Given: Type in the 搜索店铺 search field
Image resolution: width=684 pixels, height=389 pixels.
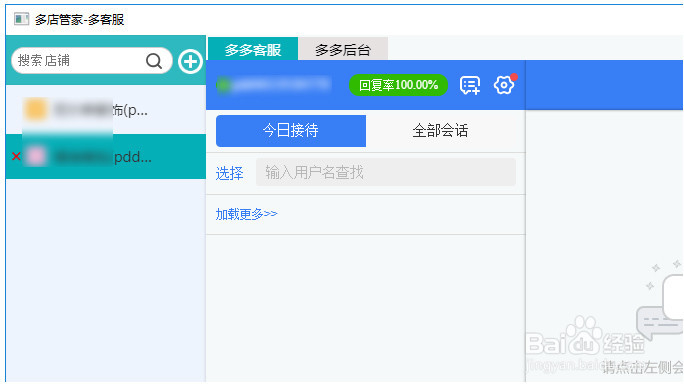Looking at the screenshot, I should click(x=92, y=61).
